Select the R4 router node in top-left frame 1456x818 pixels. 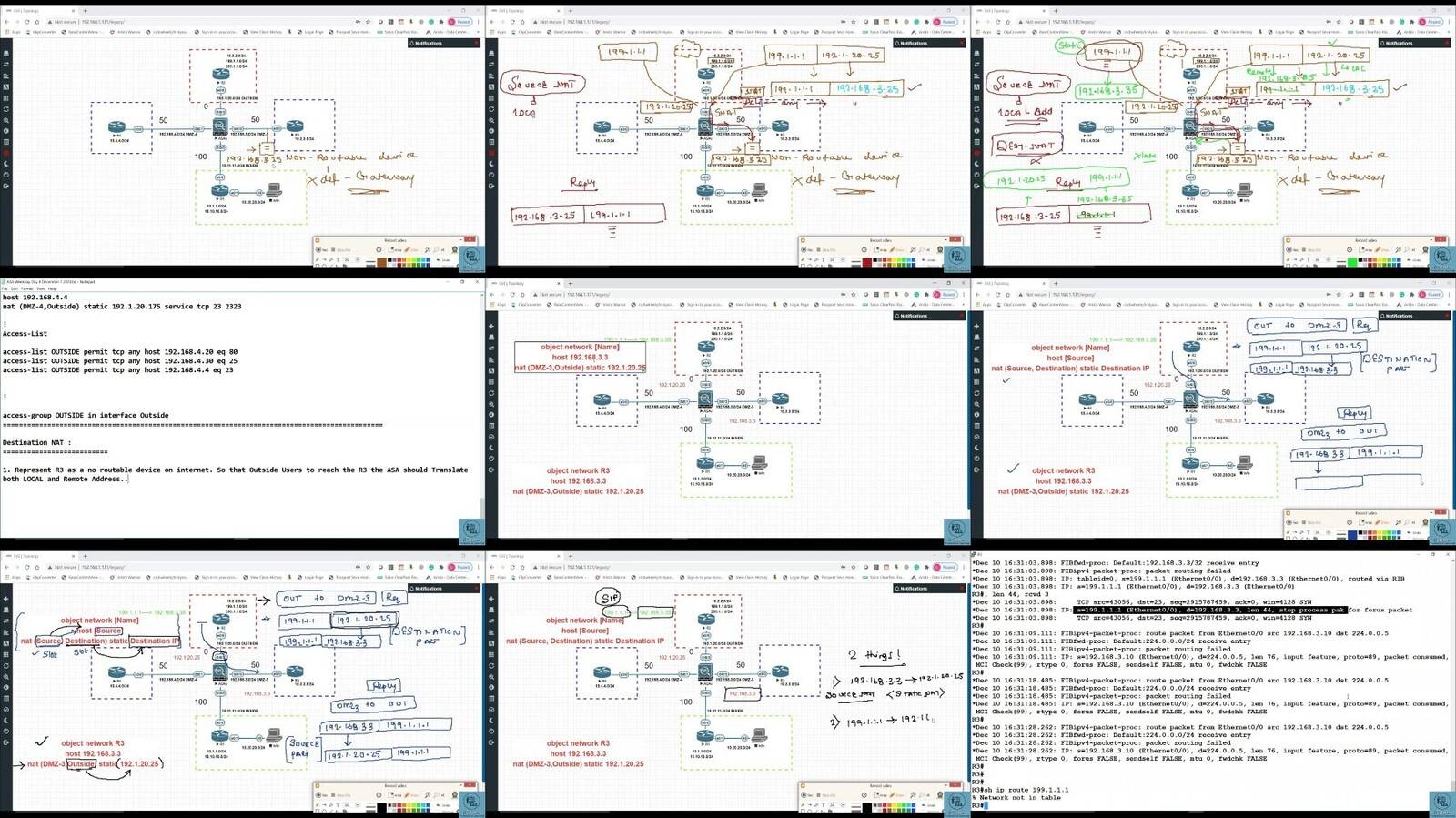(x=116, y=127)
